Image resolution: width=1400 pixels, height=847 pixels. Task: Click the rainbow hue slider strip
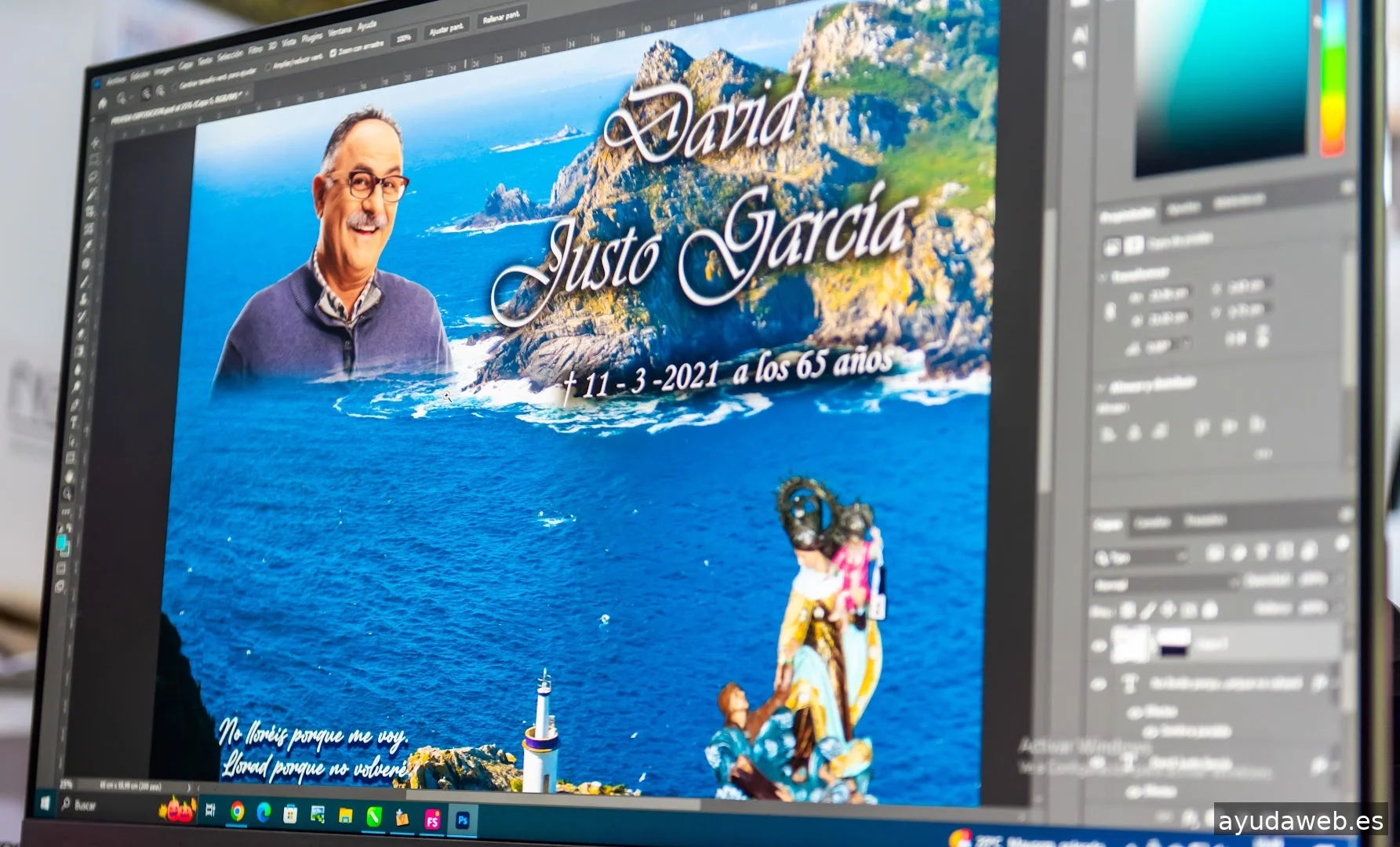coord(1333,78)
